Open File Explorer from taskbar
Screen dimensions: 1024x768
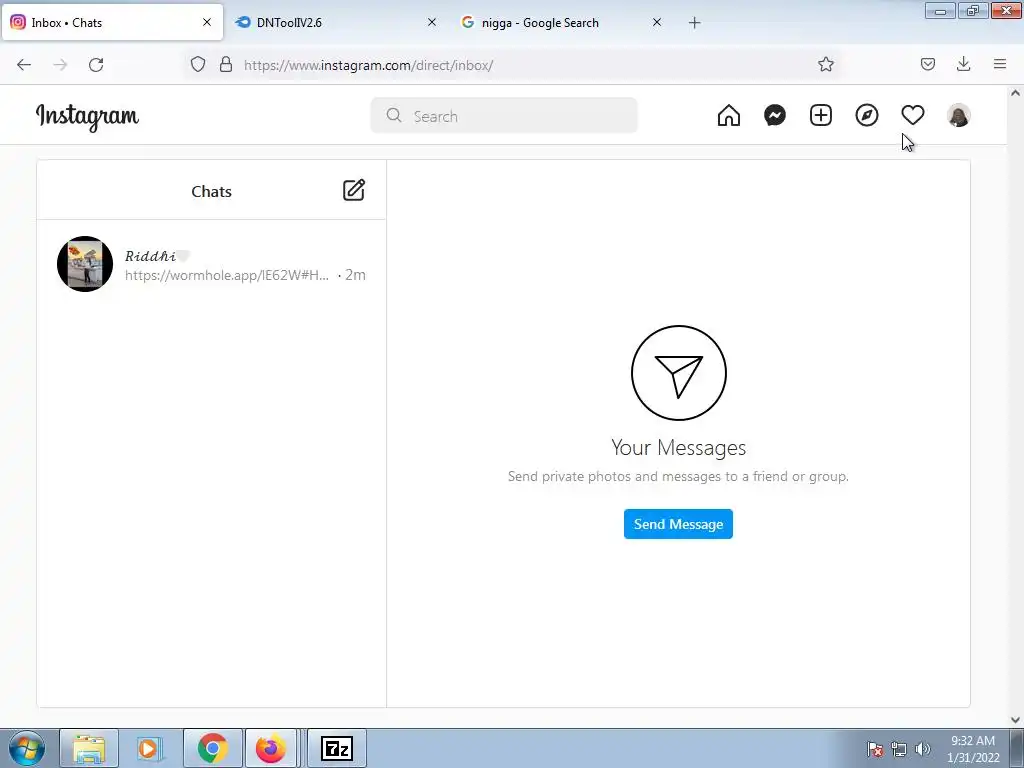[x=89, y=748]
